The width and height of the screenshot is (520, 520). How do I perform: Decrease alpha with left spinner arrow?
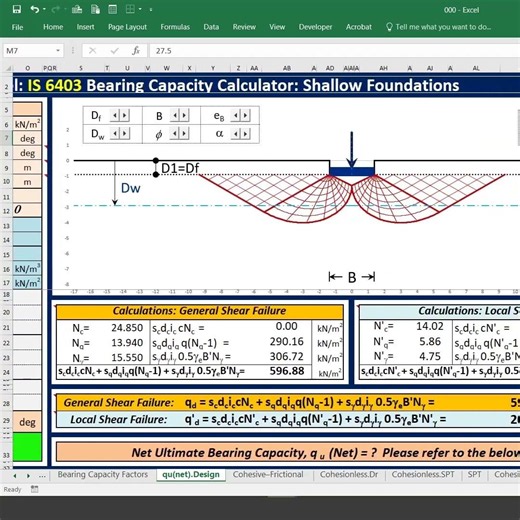point(235,134)
